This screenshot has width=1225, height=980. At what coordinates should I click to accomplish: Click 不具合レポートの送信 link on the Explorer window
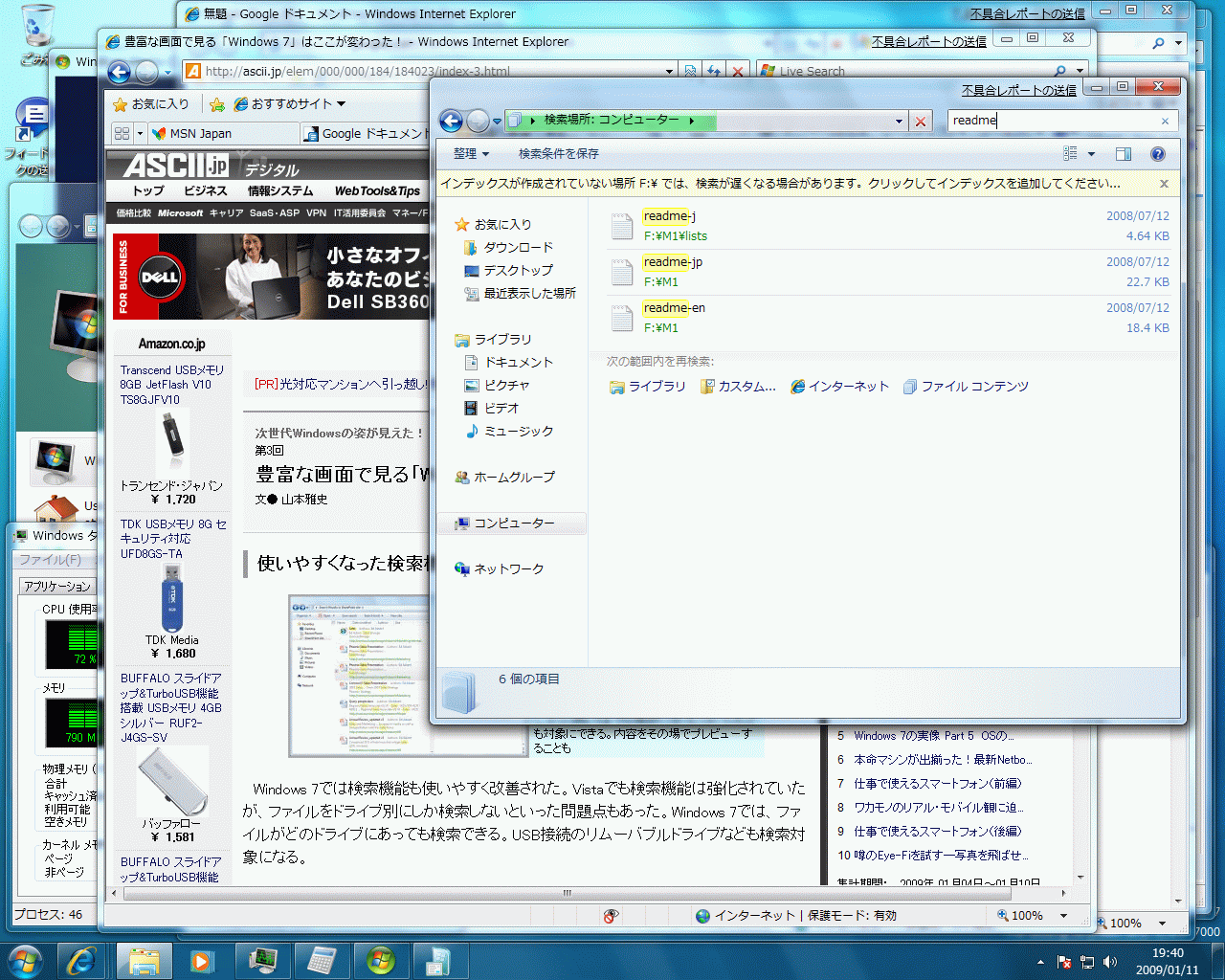1018,91
